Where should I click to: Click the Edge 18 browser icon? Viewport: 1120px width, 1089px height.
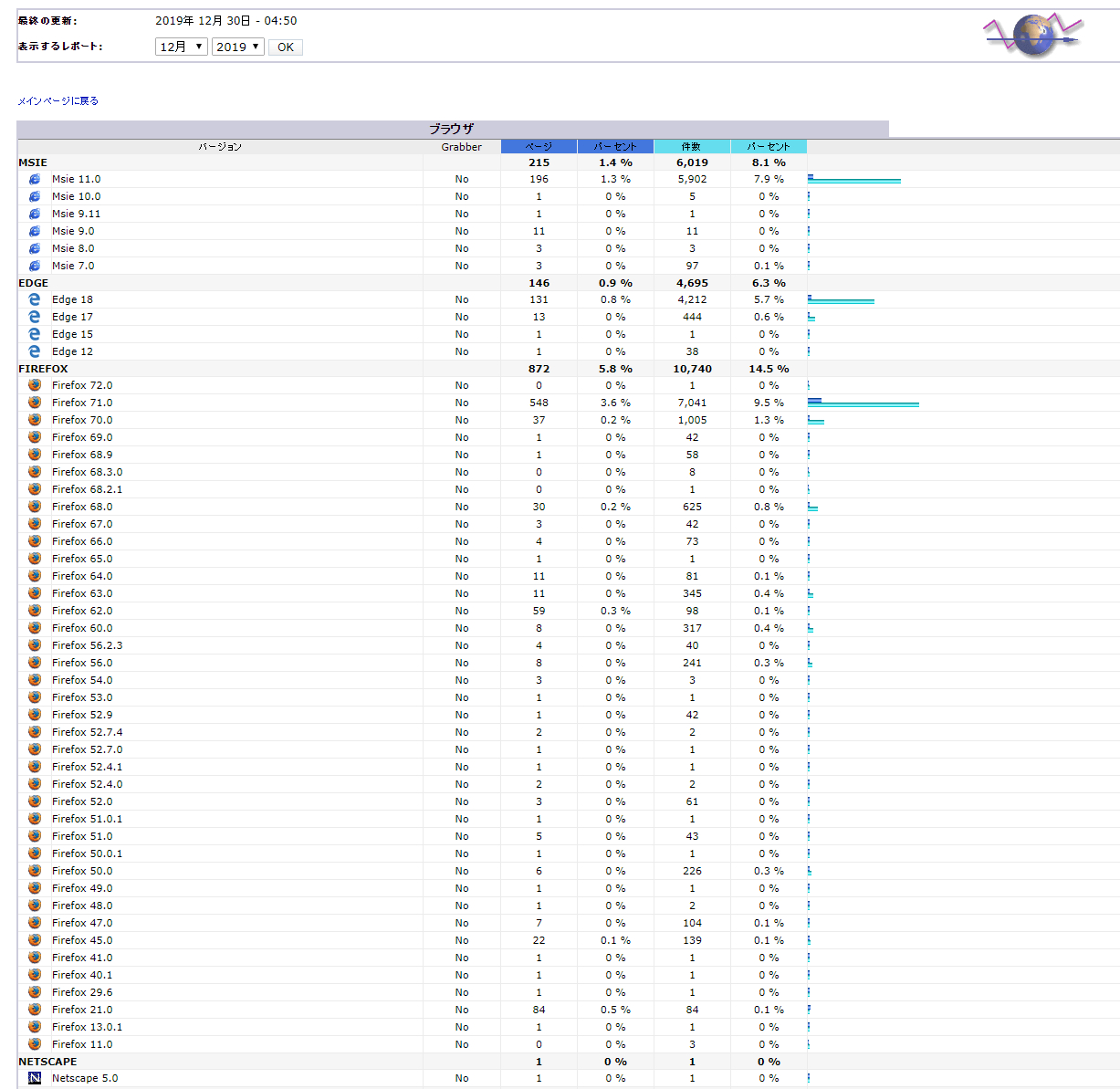35,299
